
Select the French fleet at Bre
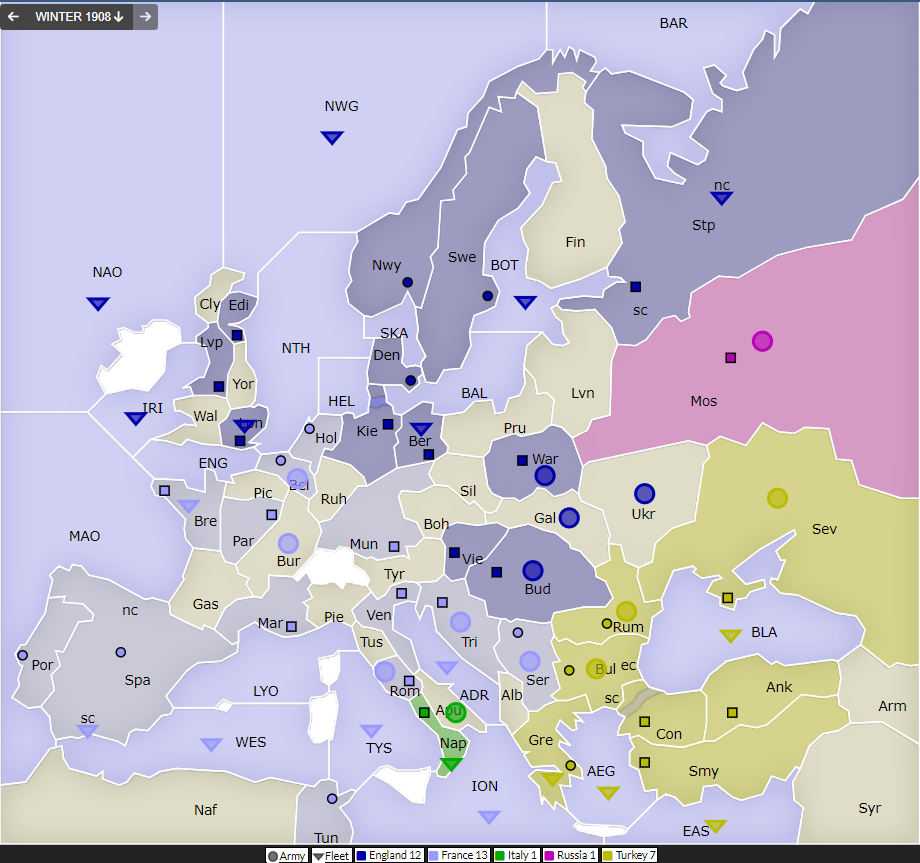[188, 506]
